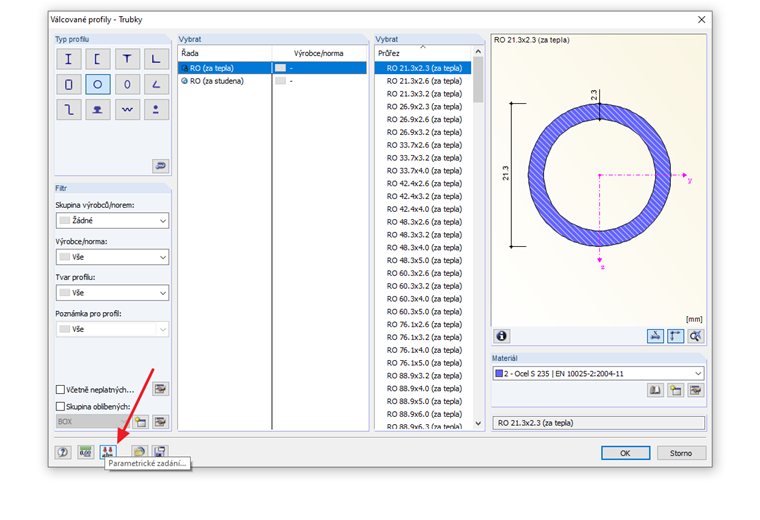Sort by the Průřez column header
This screenshot has height=520, width=760.
pos(423,53)
